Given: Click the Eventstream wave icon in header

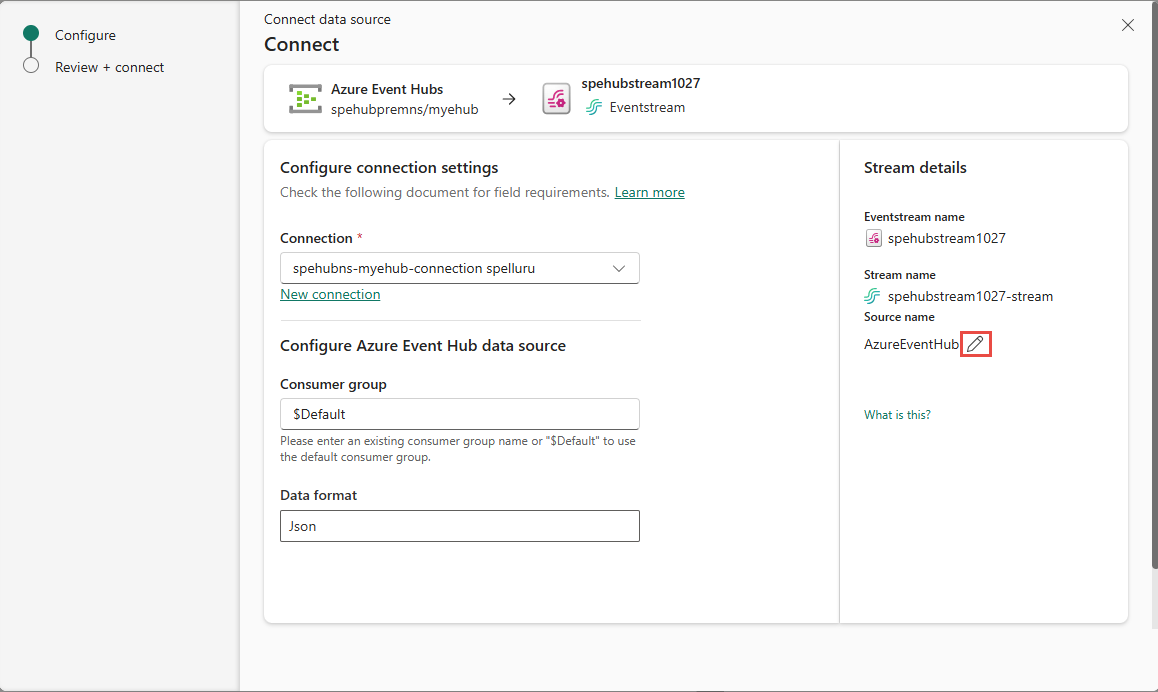Looking at the screenshot, I should 594,108.
